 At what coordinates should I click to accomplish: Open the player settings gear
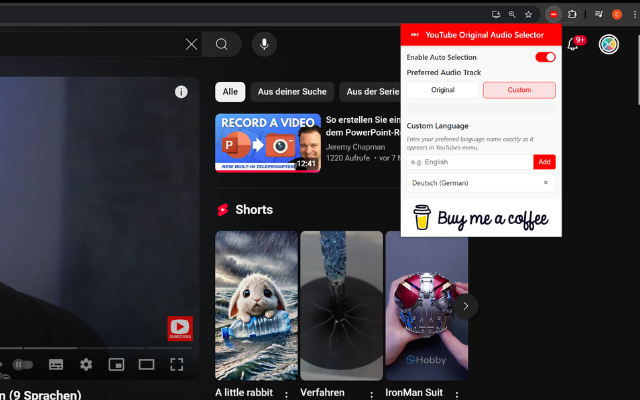coord(86,364)
